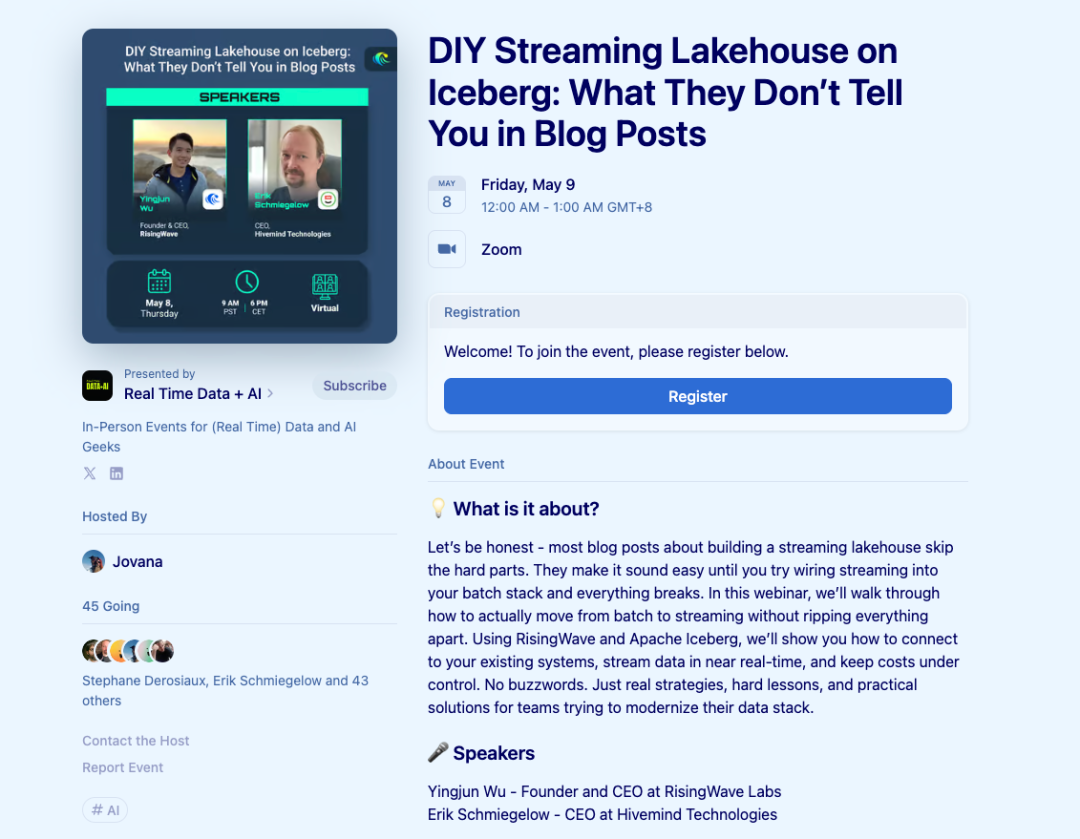Click the Virtual icon in event banner
The width and height of the screenshot is (1080, 839).
324,287
